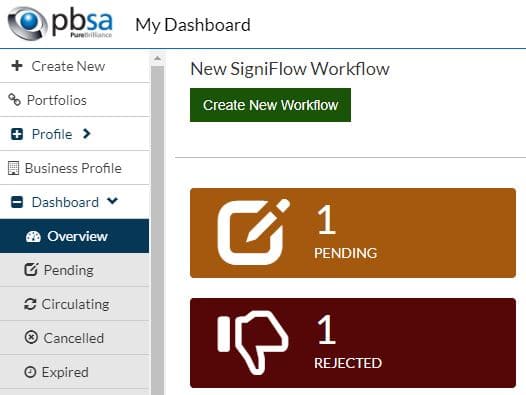
Task: Collapse Dashboard using the minus box
Action: 17,202
